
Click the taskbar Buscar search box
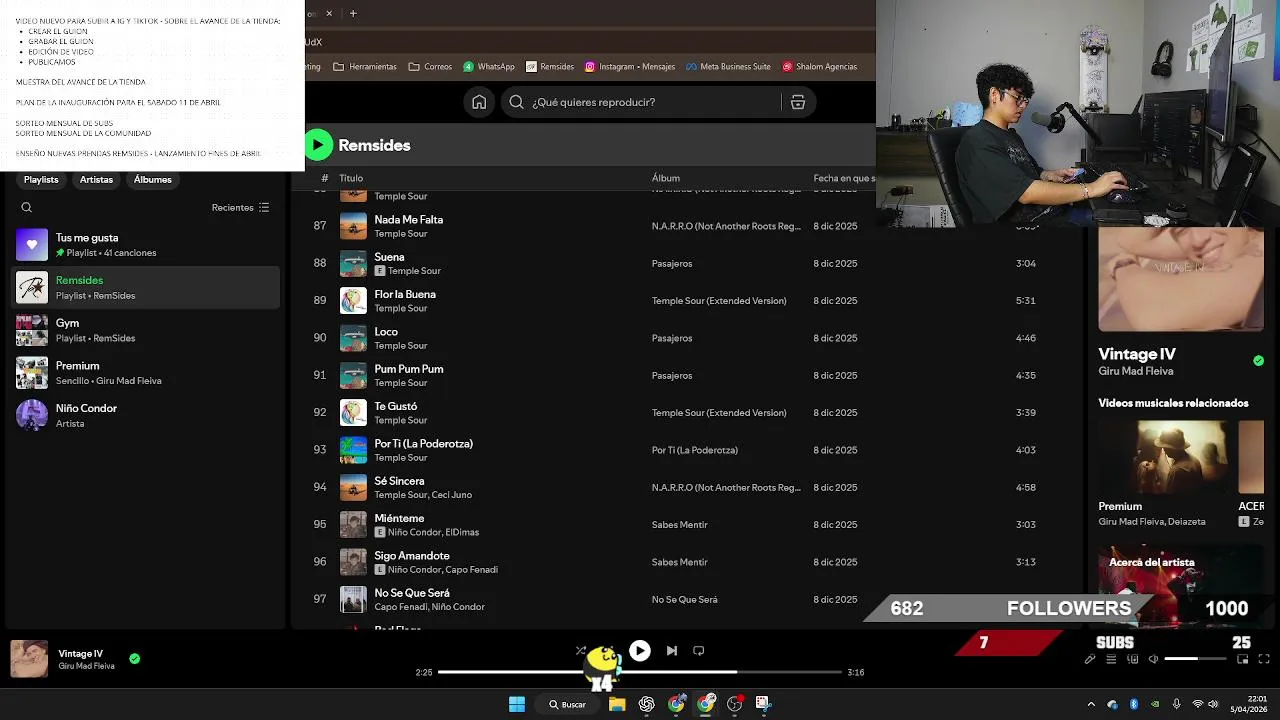pyautogui.click(x=567, y=704)
